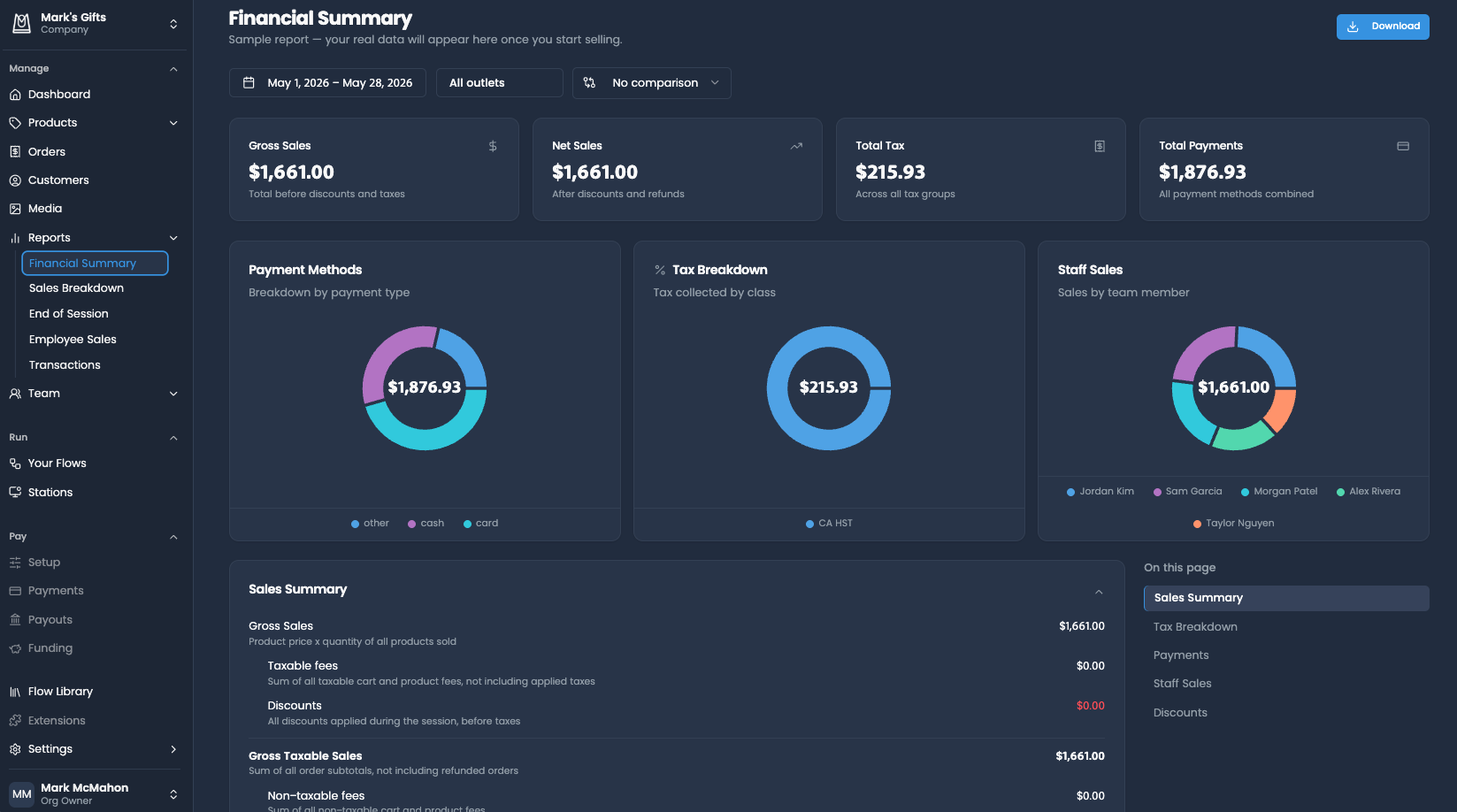Click the Media image icon

click(x=15, y=209)
